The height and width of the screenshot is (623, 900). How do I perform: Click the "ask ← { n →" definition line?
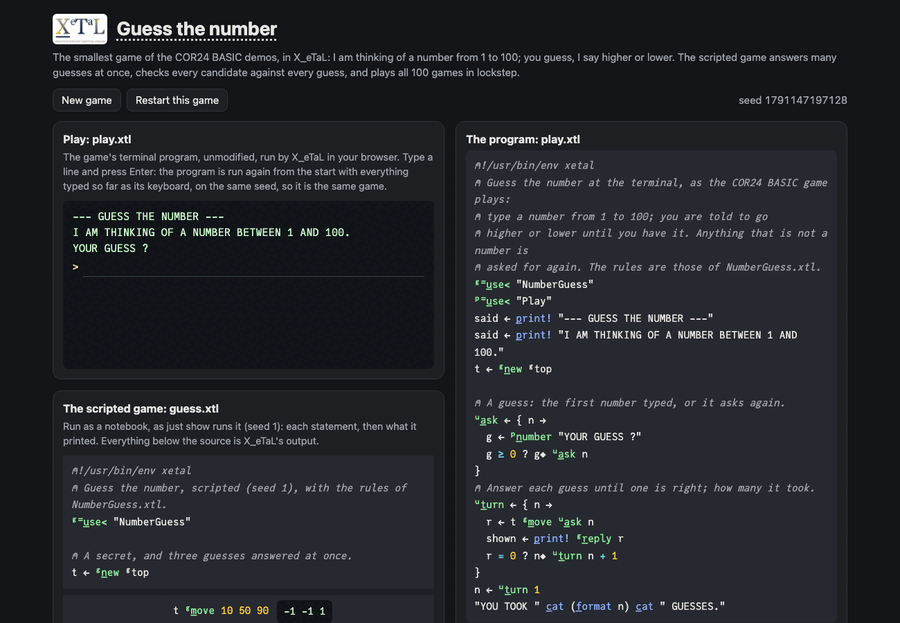coord(510,420)
